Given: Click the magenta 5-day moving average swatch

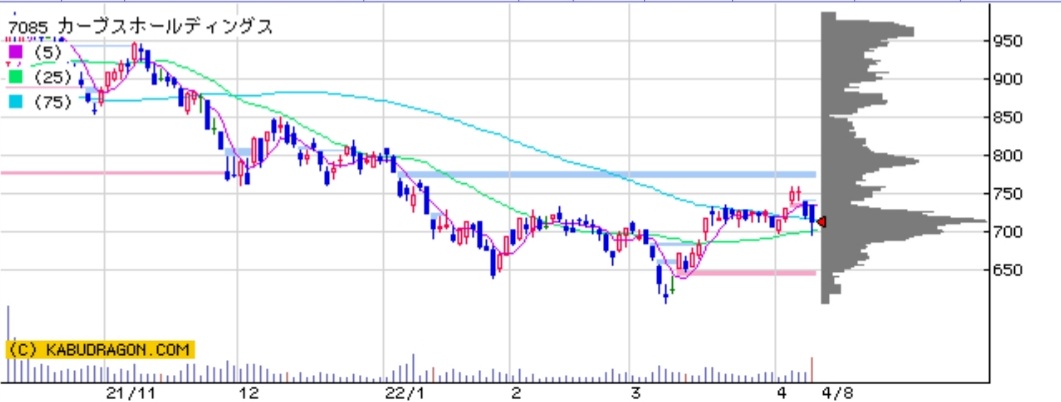Looking at the screenshot, I should (x=15, y=51).
